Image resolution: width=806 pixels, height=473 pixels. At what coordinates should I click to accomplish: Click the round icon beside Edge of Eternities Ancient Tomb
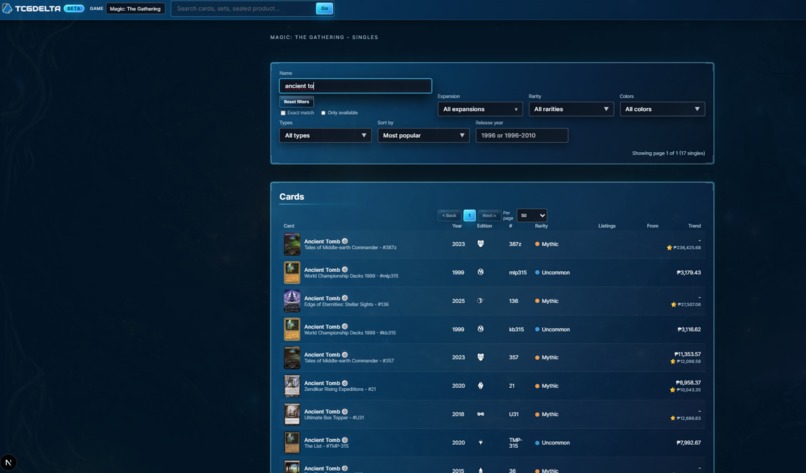[x=345, y=298]
